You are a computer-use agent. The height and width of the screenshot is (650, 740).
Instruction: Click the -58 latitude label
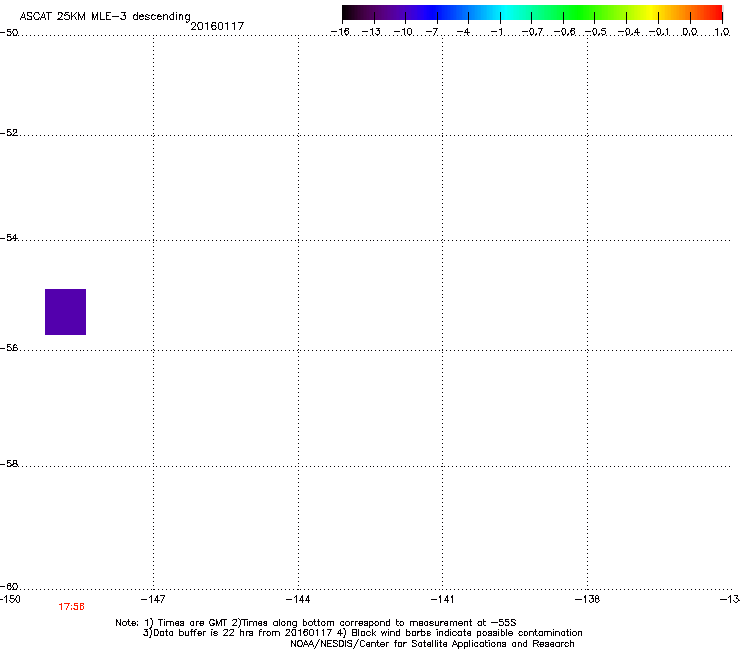(9, 464)
